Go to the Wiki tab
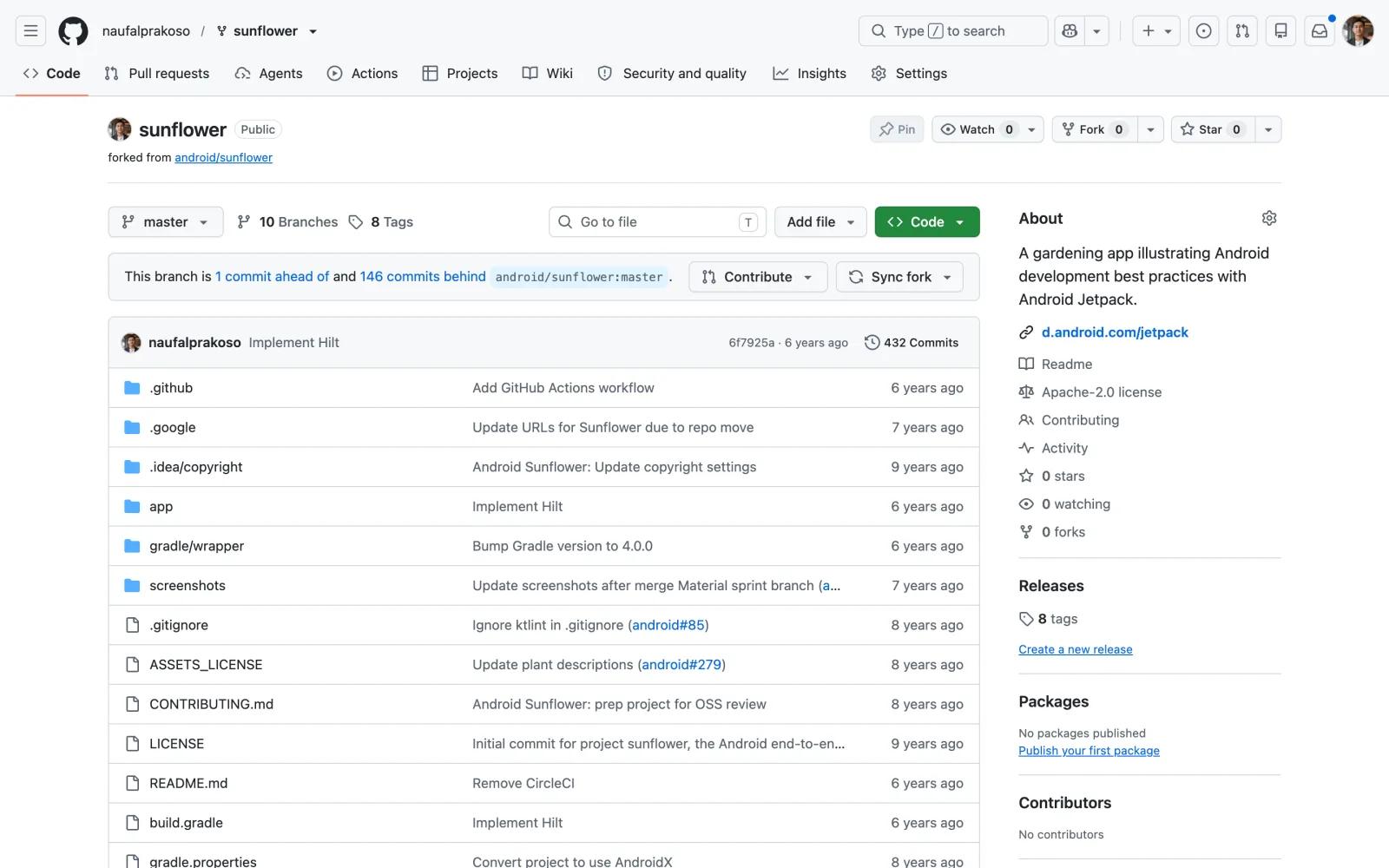Viewport: 1389px width, 868px height. tap(548, 74)
